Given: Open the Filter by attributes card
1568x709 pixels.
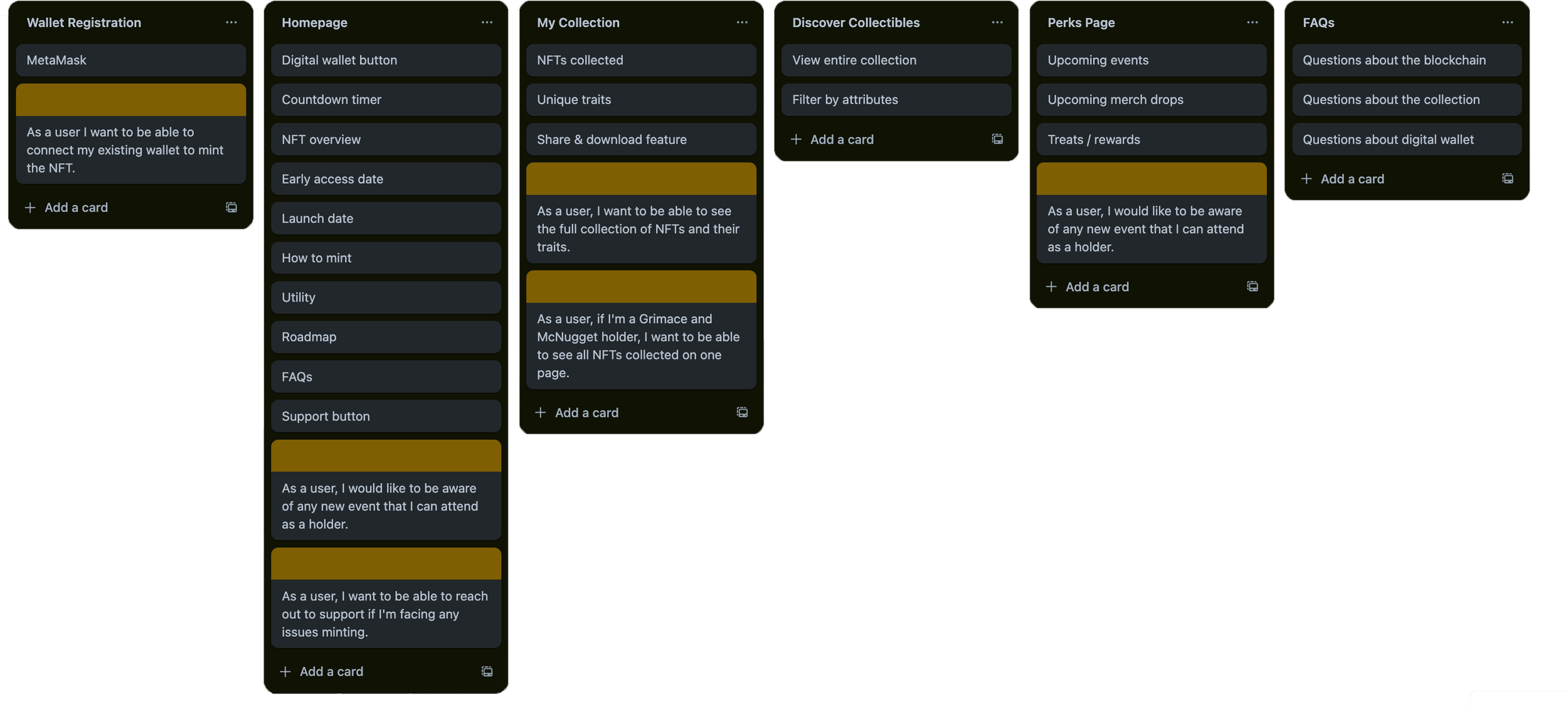Looking at the screenshot, I should pos(896,100).
